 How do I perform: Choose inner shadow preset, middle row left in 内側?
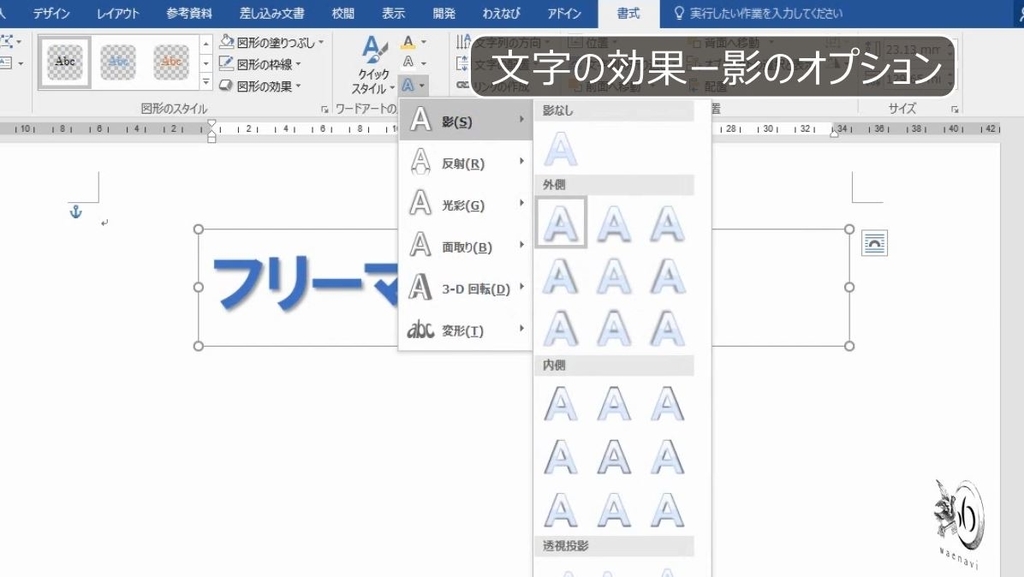tap(561, 456)
